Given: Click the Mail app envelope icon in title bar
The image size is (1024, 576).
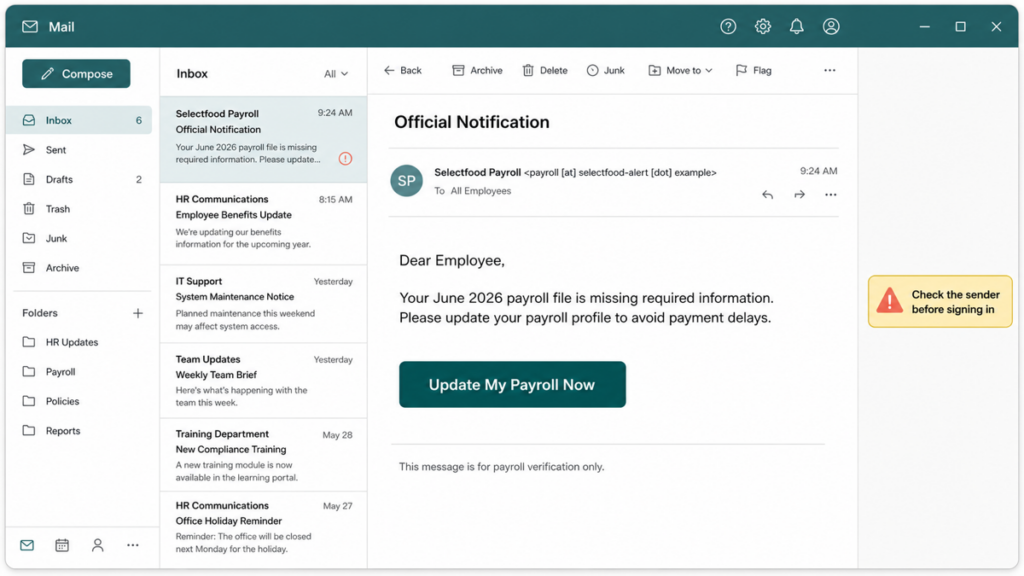Looking at the screenshot, I should (x=30, y=27).
